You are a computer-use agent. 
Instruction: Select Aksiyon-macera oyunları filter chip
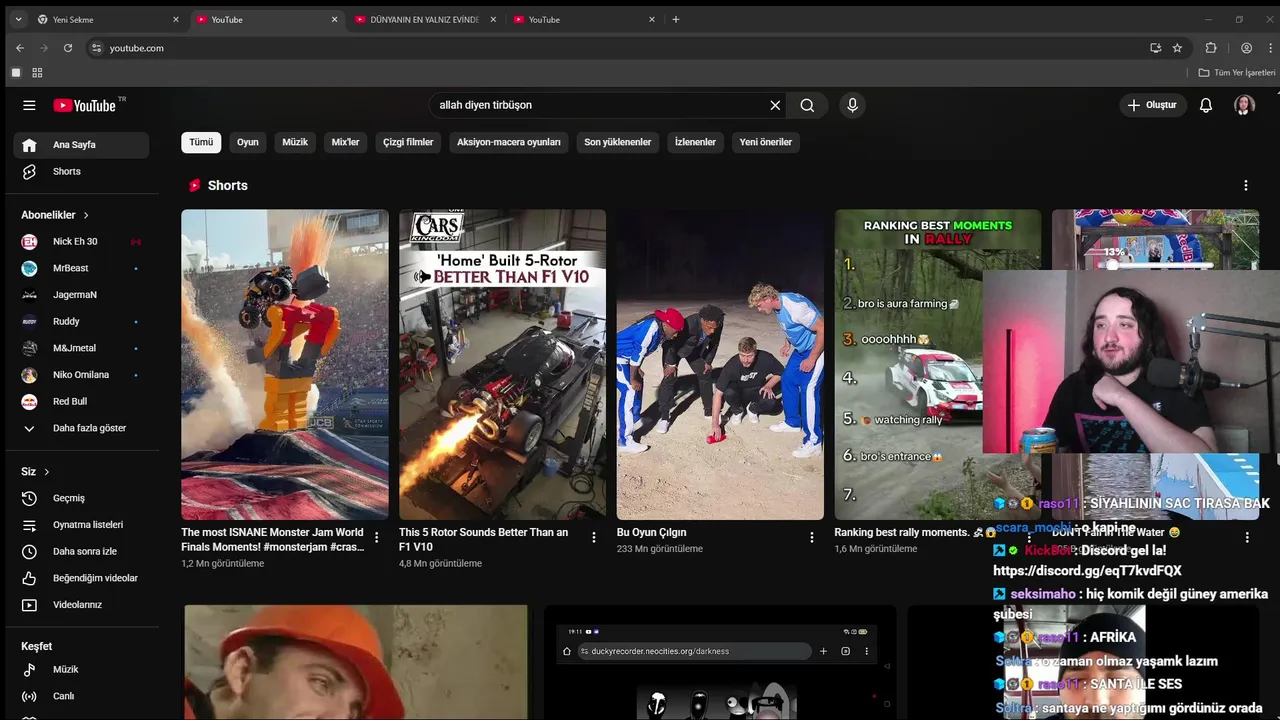click(509, 142)
